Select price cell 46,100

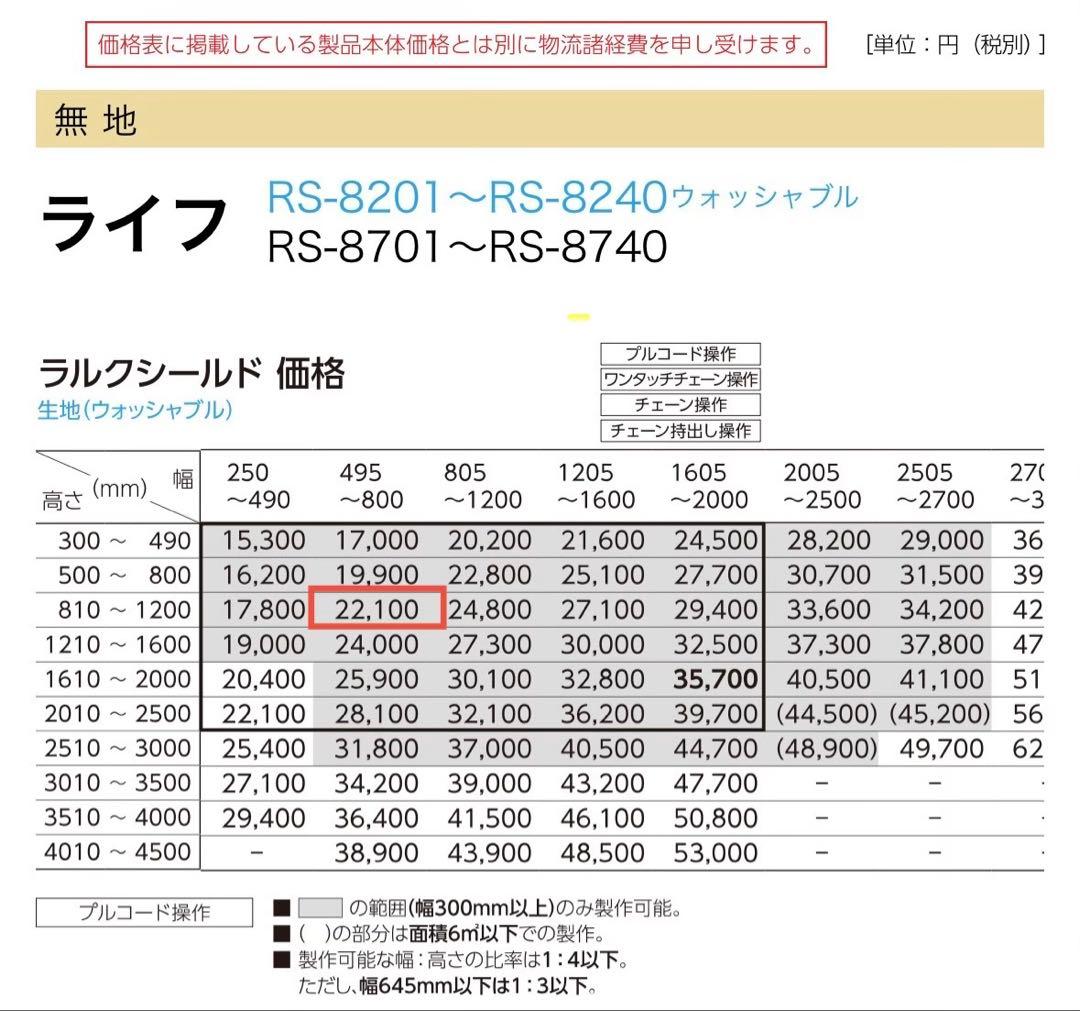(602, 817)
